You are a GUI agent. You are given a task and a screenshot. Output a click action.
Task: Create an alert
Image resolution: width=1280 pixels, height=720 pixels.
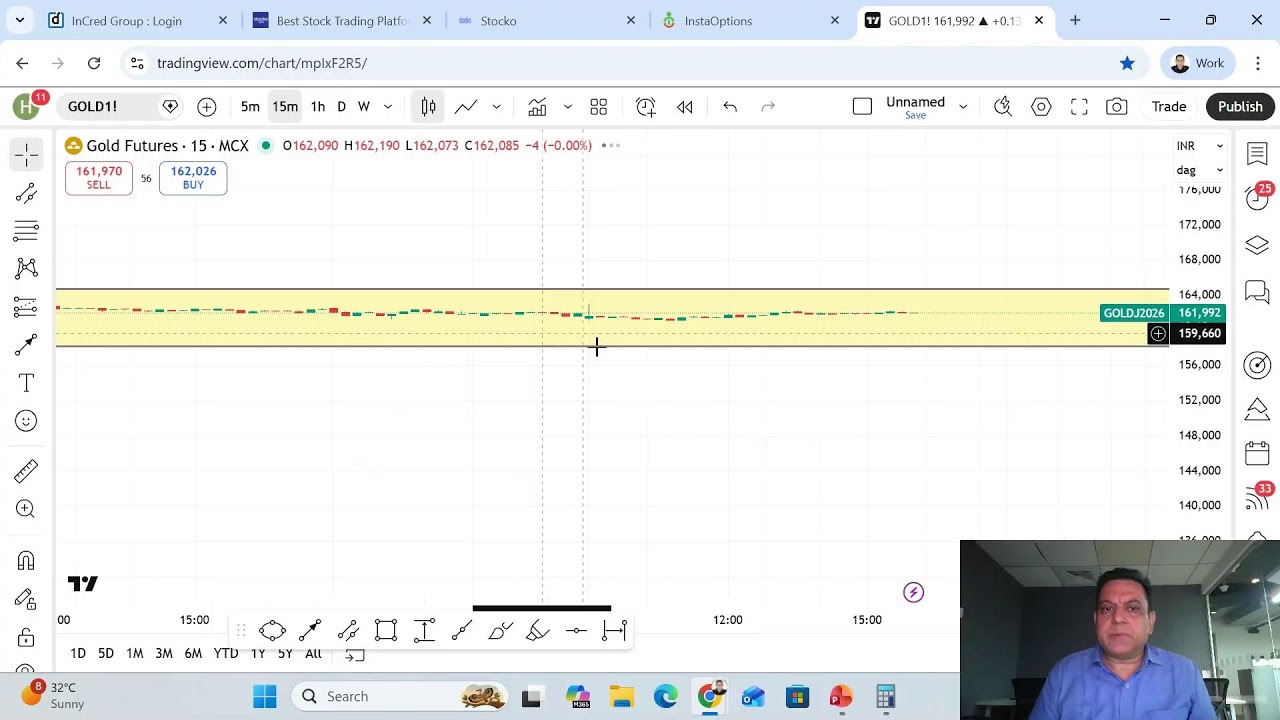pyautogui.click(x=646, y=107)
